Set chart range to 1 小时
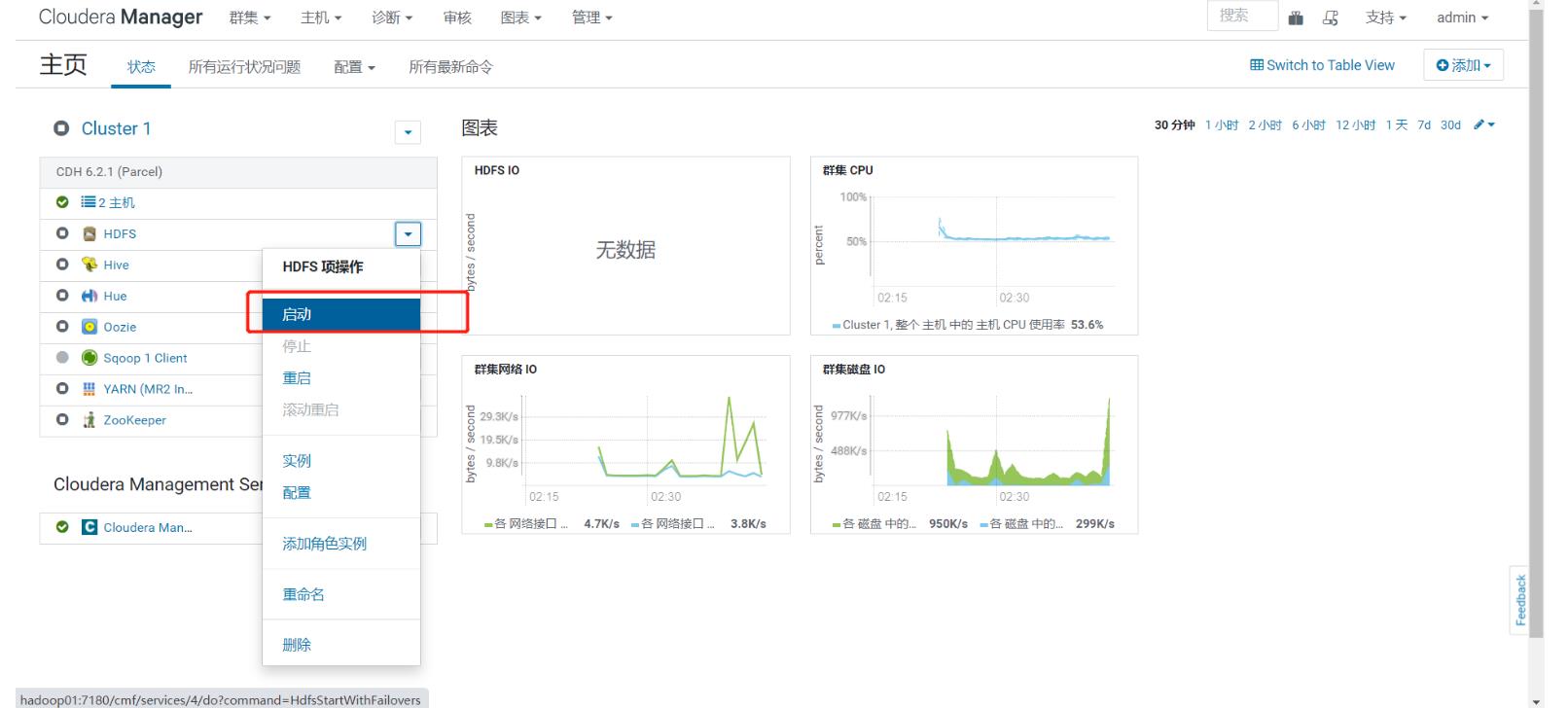Screen dimensions: 1568x708 coord(1222,124)
